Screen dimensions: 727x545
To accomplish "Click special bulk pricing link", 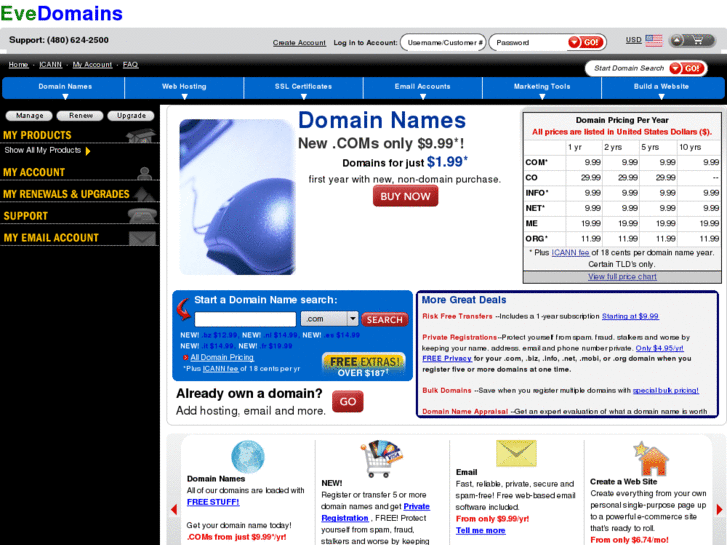I will (666, 390).
